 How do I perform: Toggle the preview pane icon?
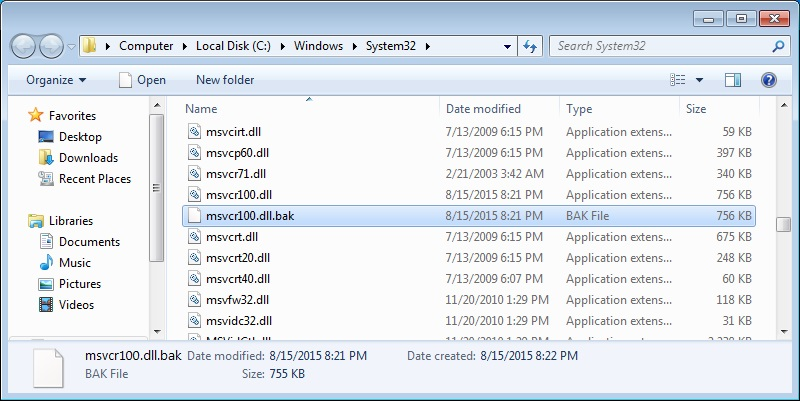(733, 80)
